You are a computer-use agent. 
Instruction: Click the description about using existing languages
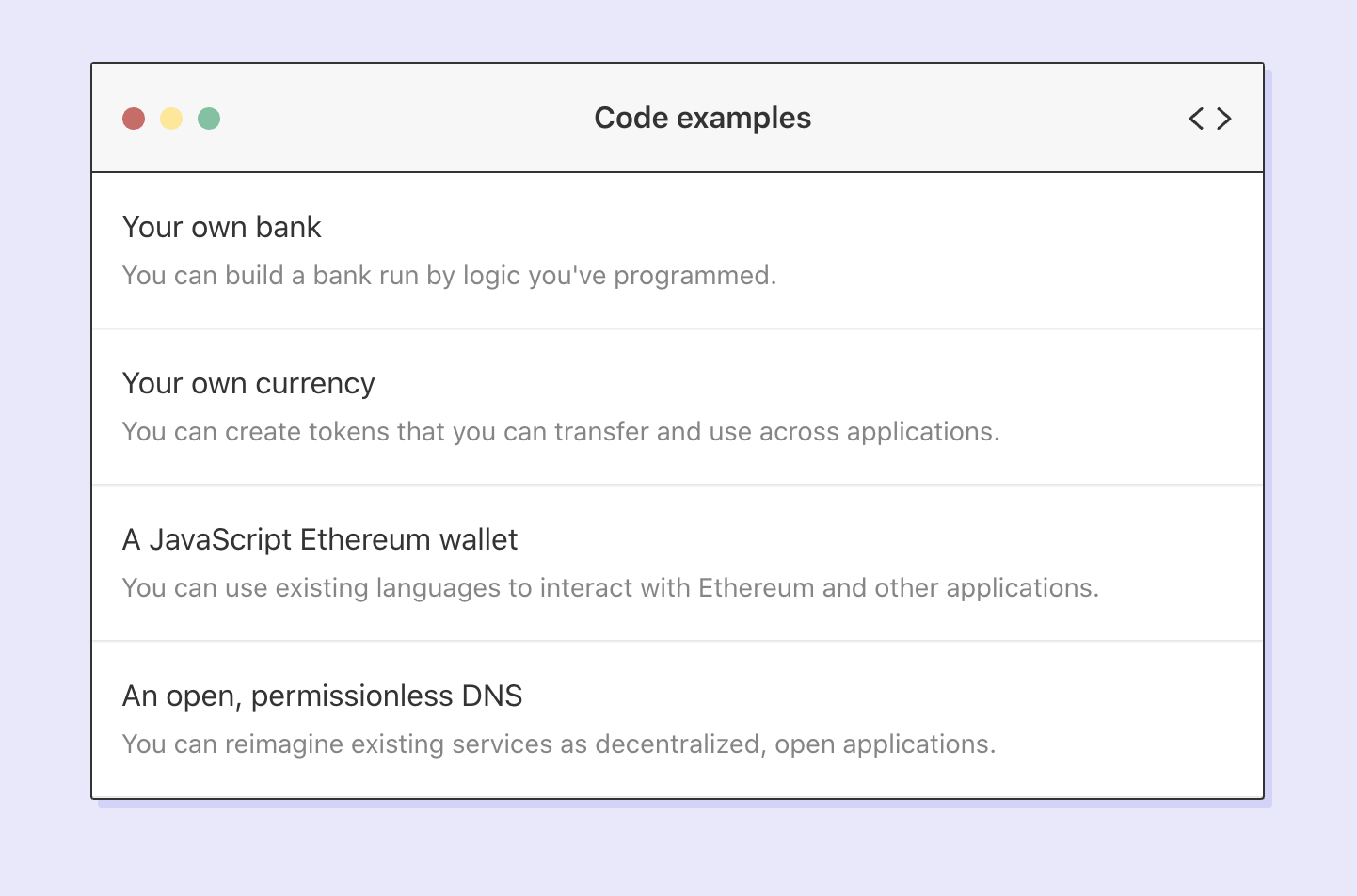(x=610, y=588)
